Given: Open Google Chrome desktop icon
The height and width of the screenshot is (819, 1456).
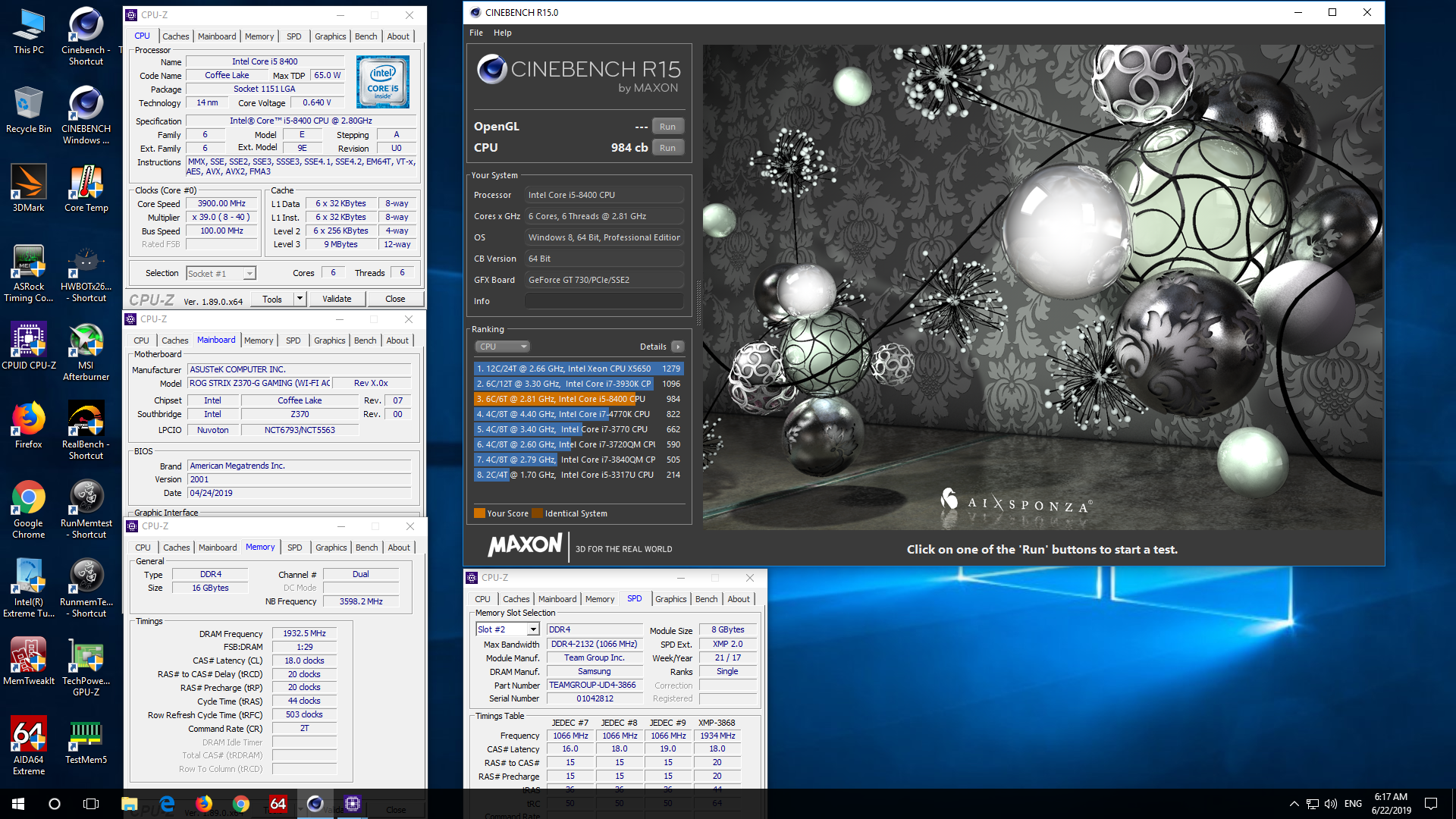Looking at the screenshot, I should (x=29, y=510).
